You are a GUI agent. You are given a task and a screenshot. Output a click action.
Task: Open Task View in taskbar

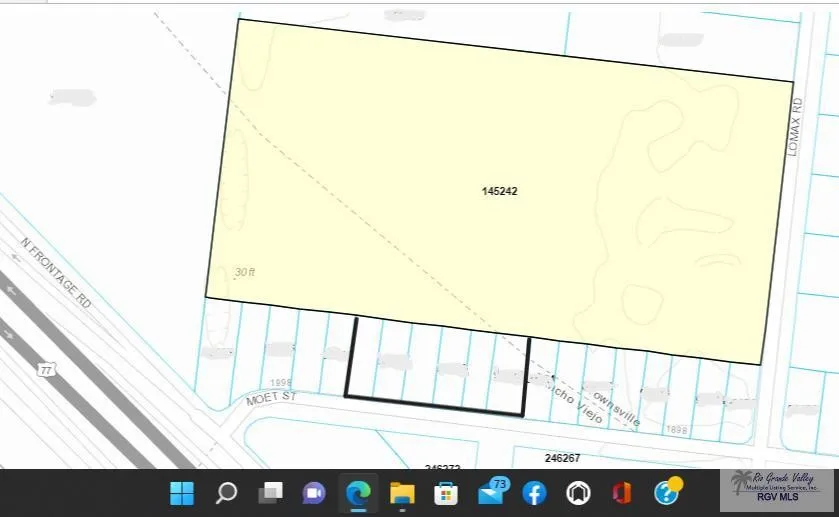(270, 493)
